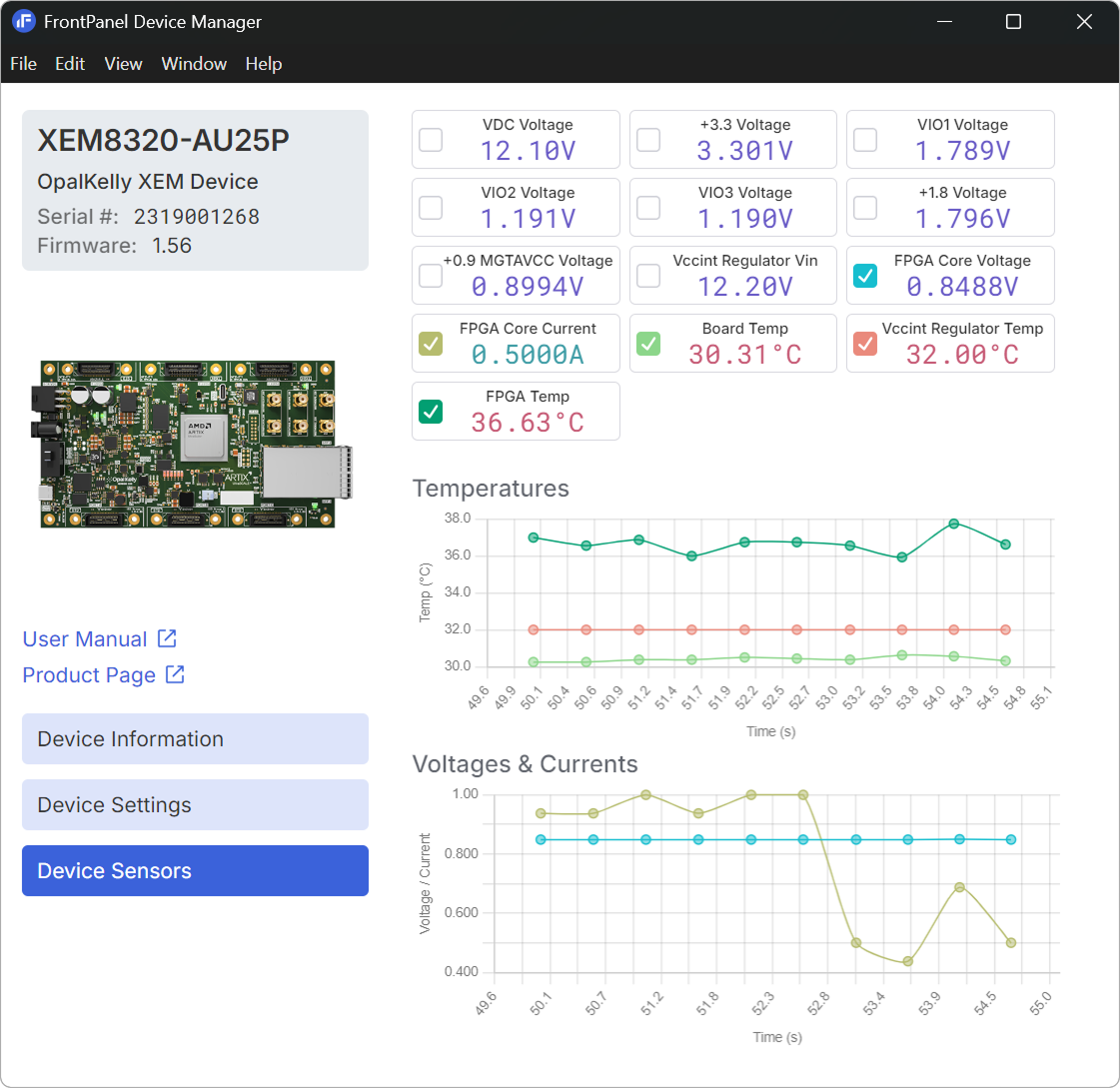
Task: Click the Board Temp value 30.31°C
Action: pyautogui.click(x=745, y=355)
